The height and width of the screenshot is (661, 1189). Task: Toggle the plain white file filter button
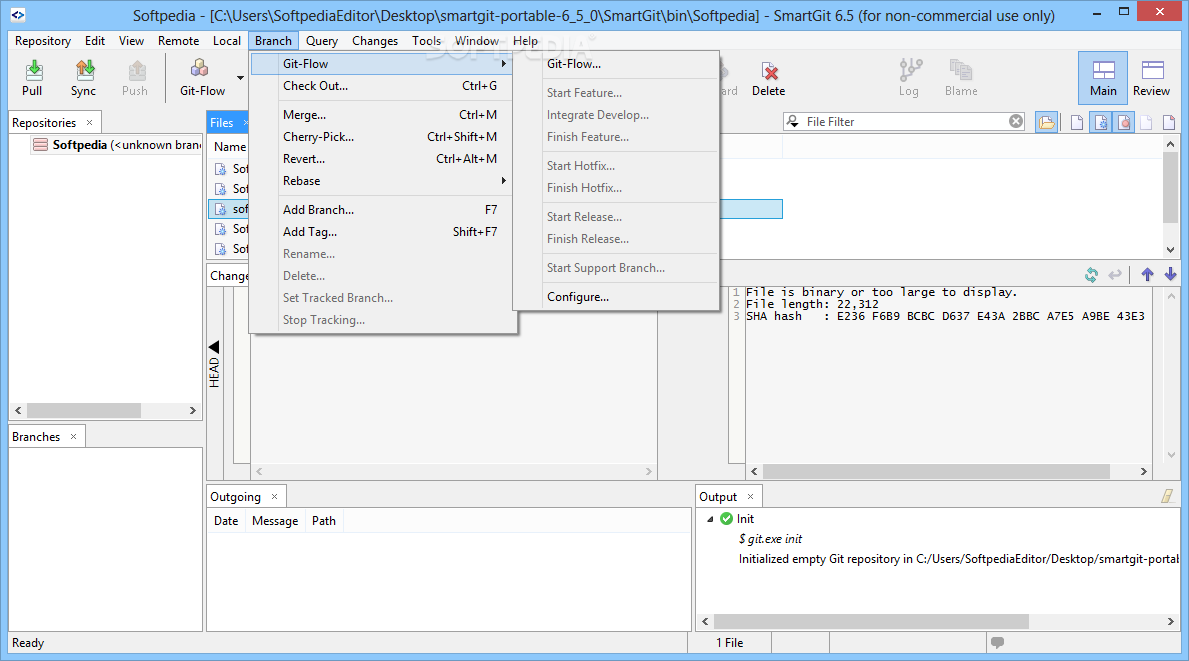1077,122
